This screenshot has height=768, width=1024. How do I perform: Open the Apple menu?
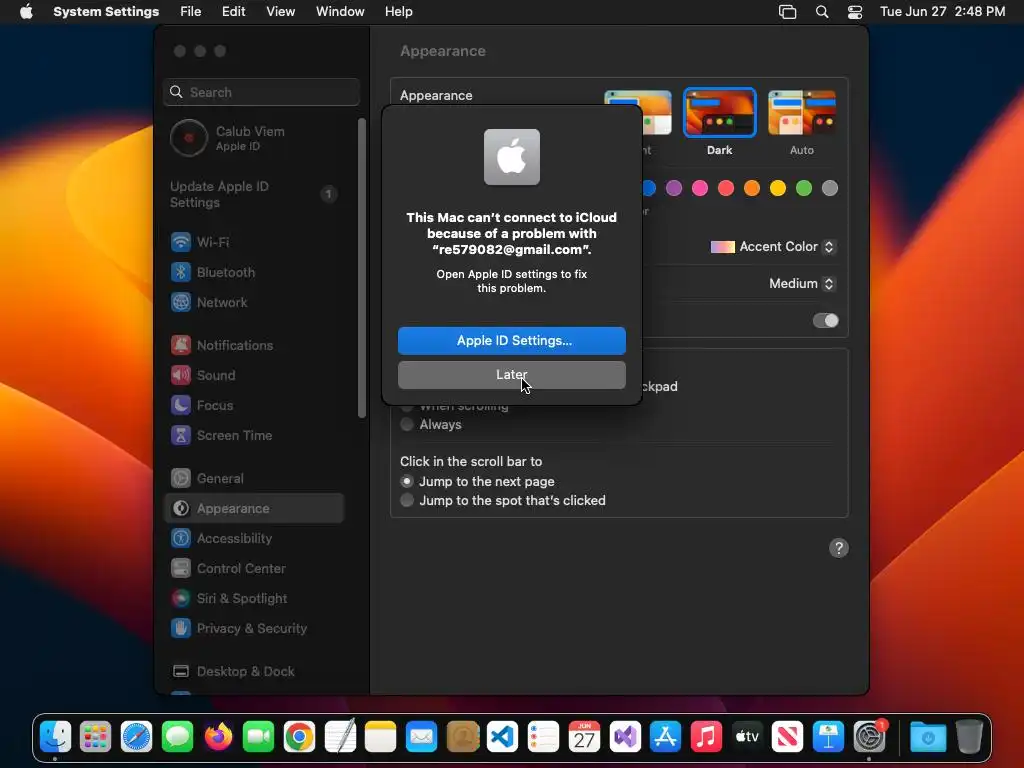pyautogui.click(x=26, y=12)
